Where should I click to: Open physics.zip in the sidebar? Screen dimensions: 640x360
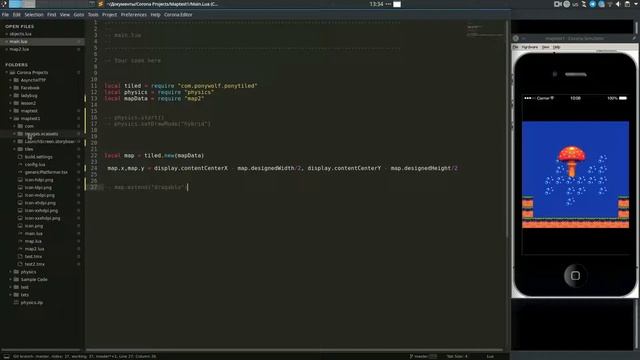click(x=31, y=303)
